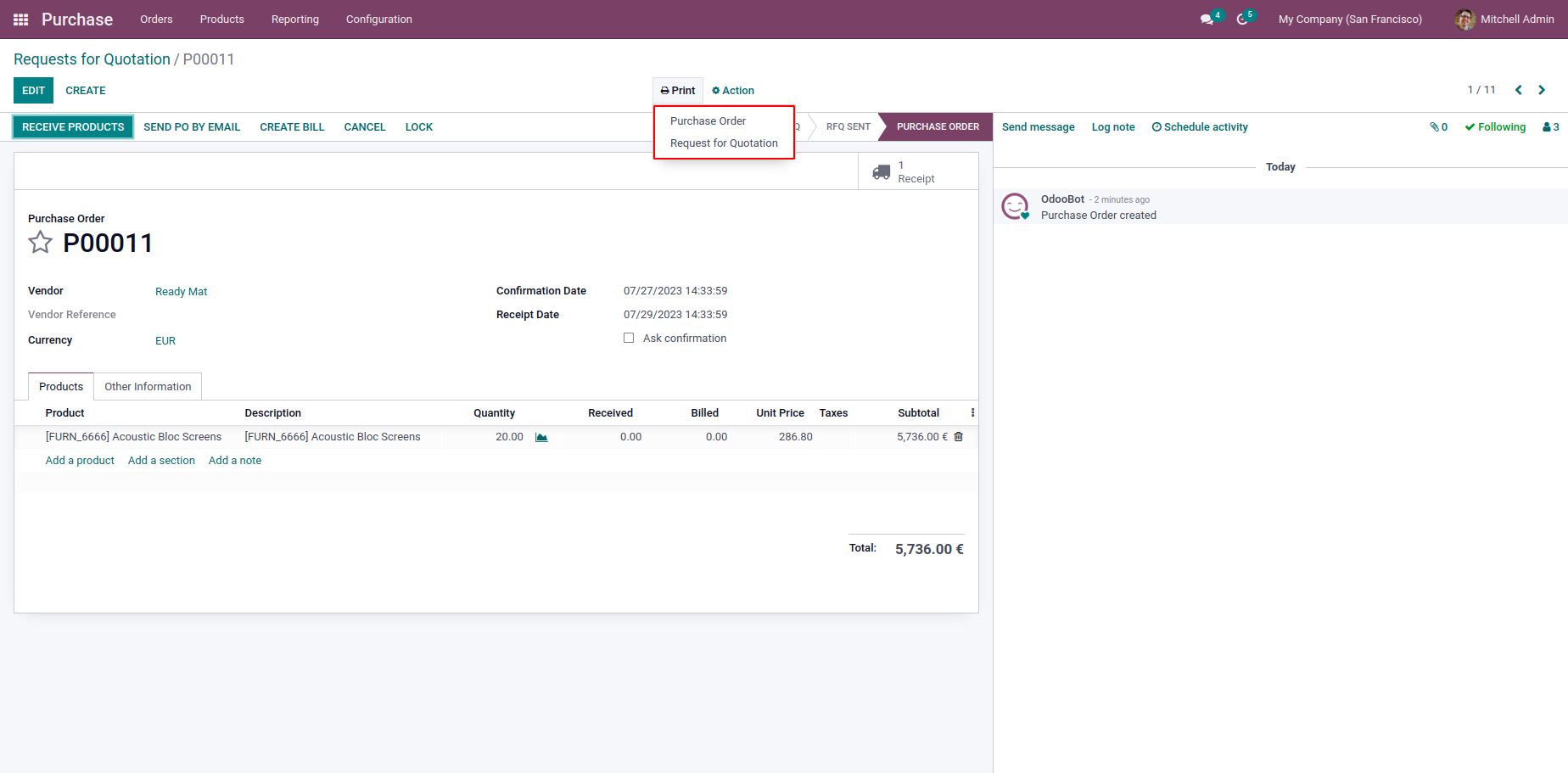This screenshot has height=773, width=1568.
Task: Go to the next record arrow
Action: coord(1542,90)
